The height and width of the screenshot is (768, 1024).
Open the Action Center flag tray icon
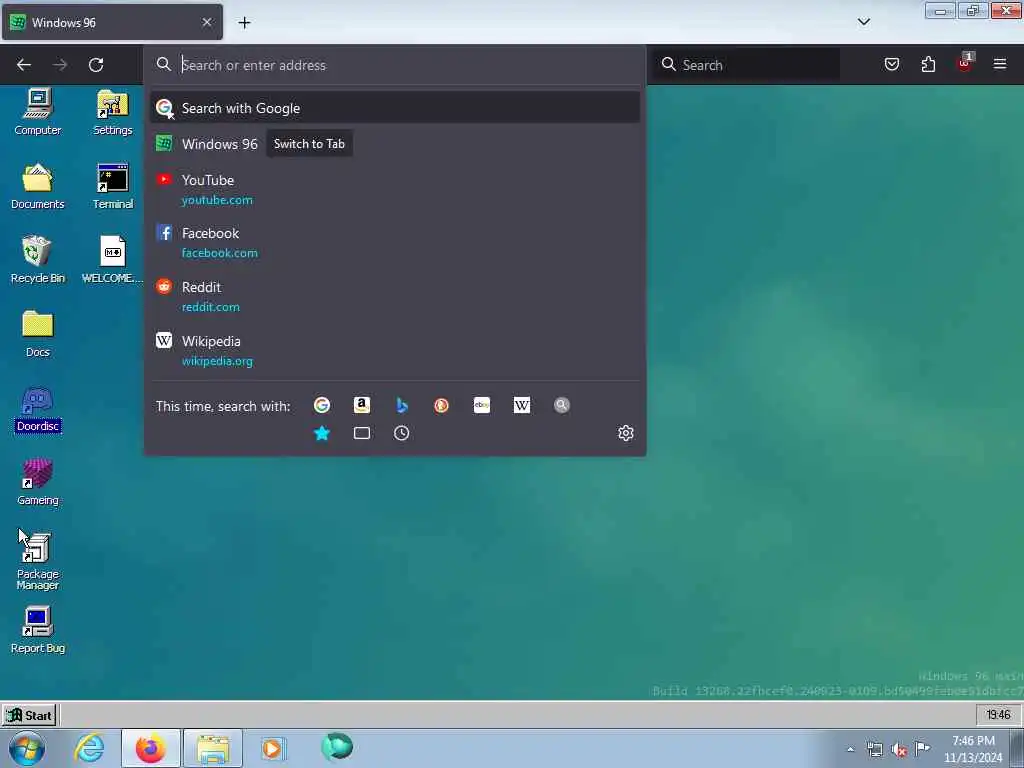[922, 748]
